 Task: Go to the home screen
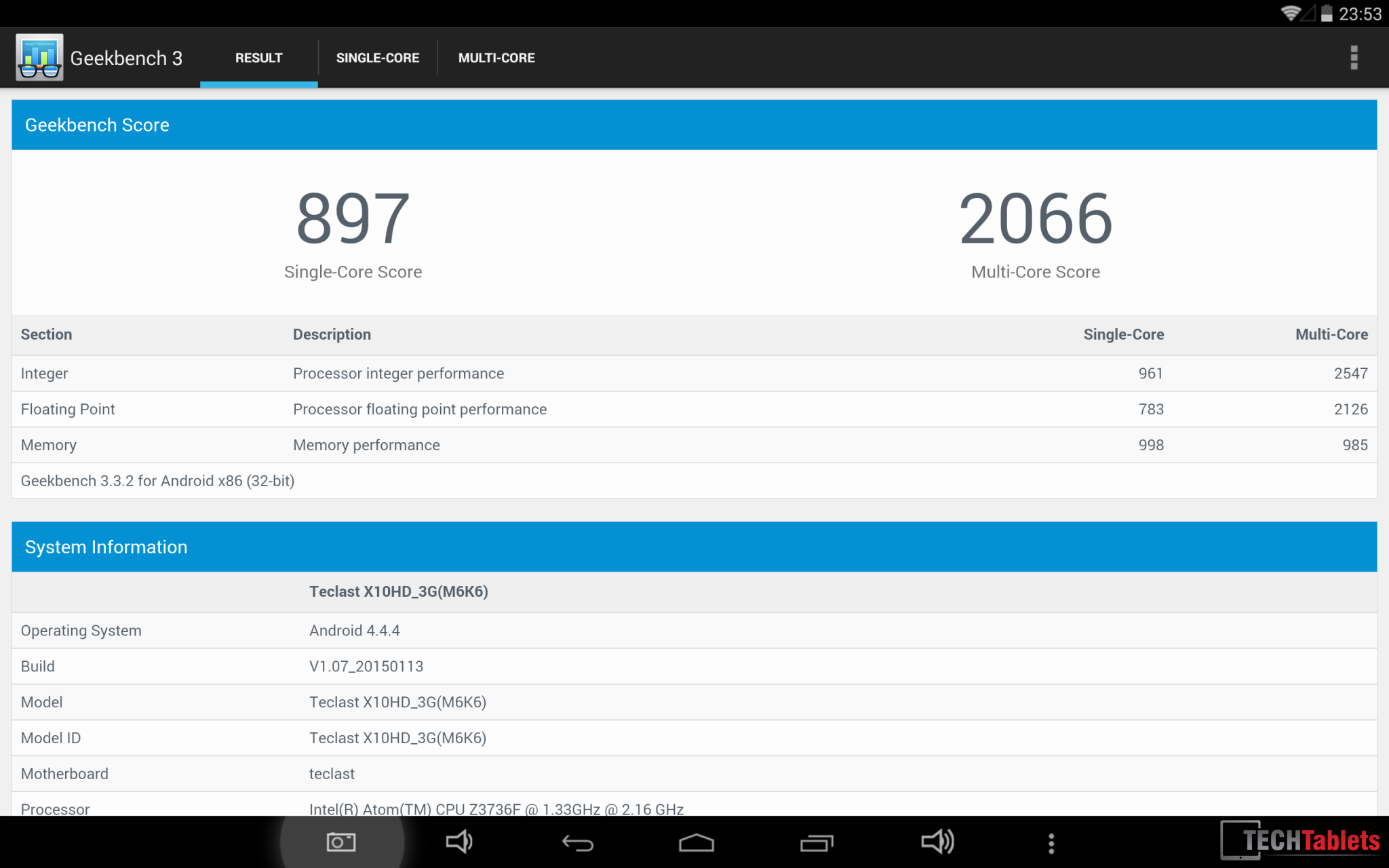[x=697, y=842]
